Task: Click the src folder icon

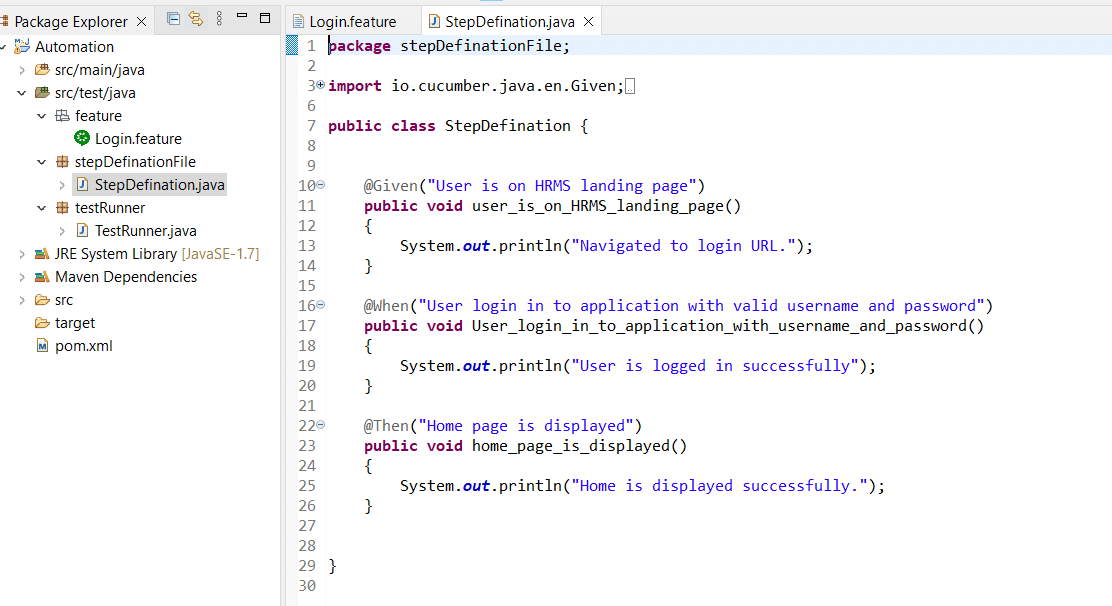Action: [43, 300]
